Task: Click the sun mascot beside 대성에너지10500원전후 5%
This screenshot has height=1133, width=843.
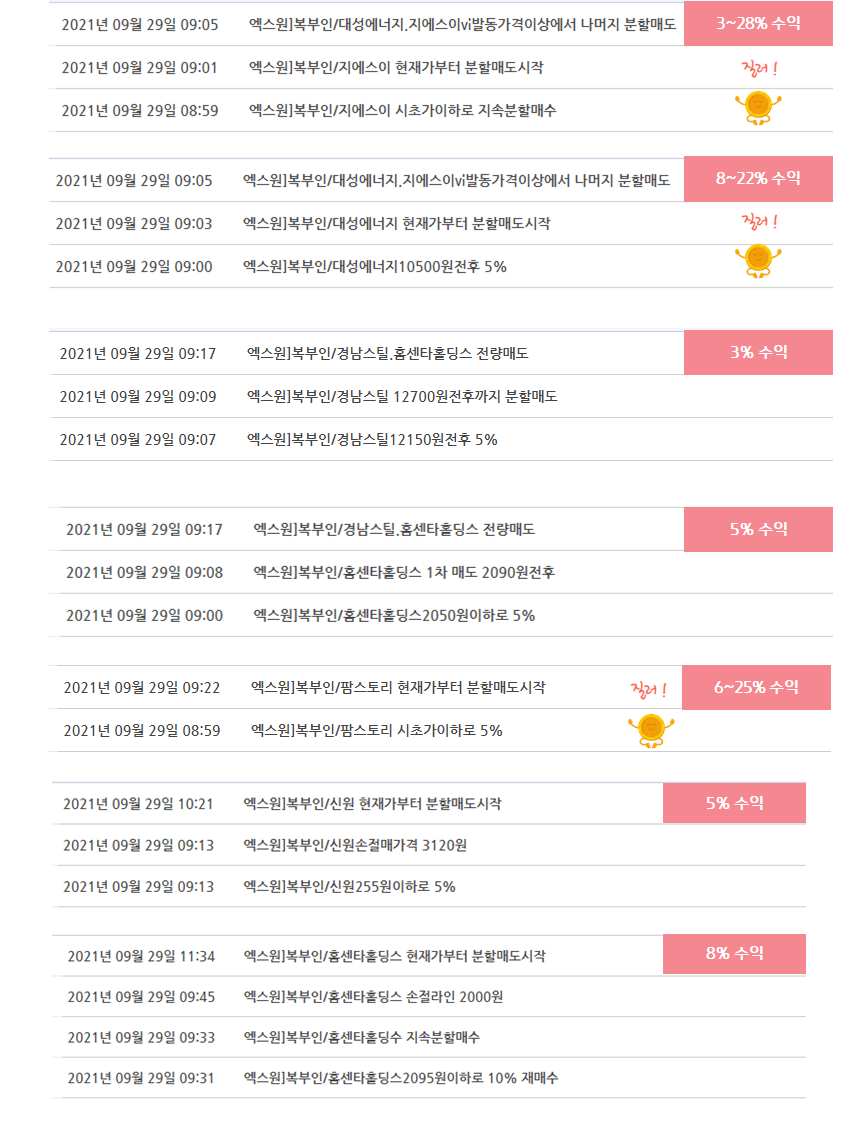Action: click(758, 262)
